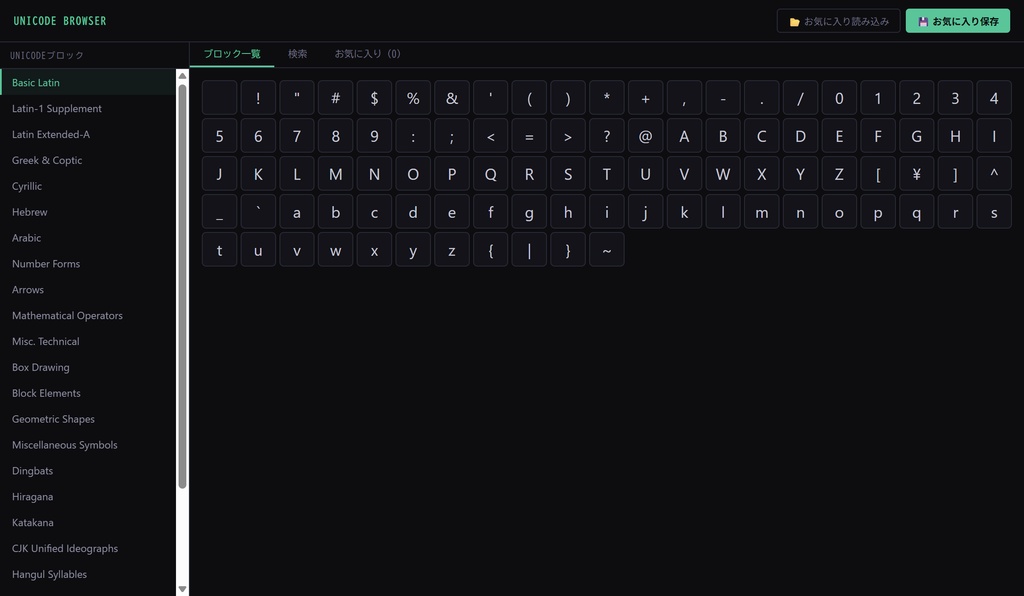1024x596 pixels.
Task: Click the vertical bar | tile
Action: point(529,249)
